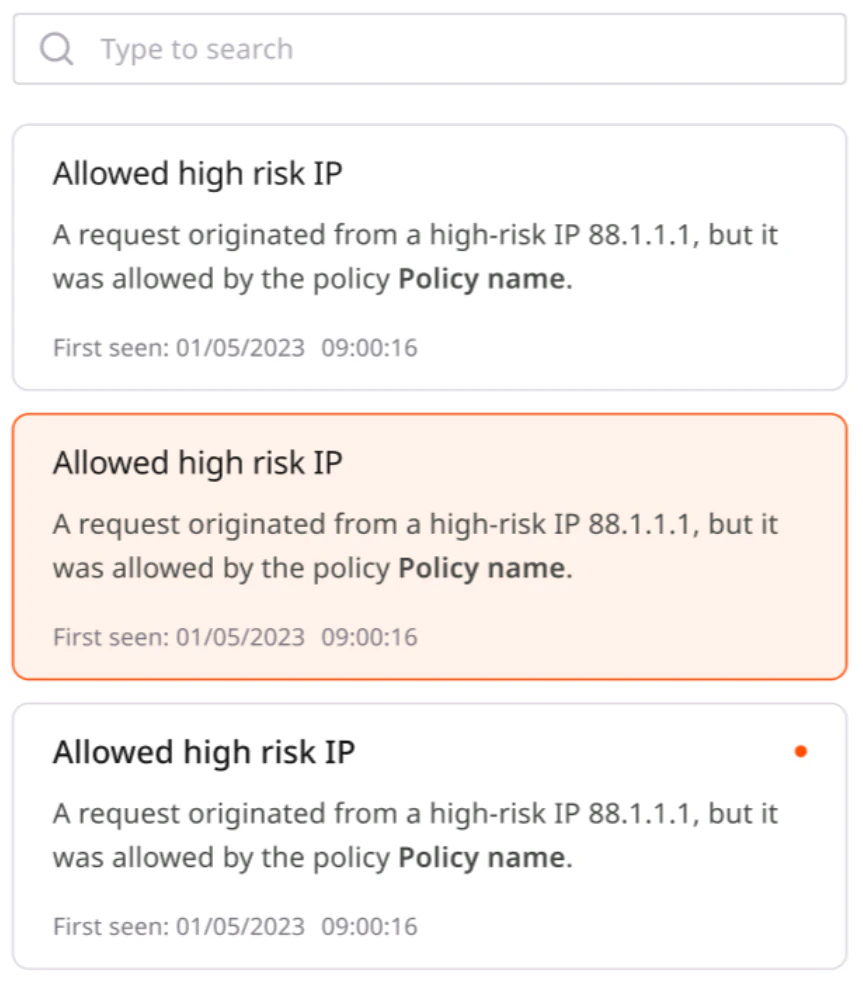Select the middle alert's title heading
The width and height of the screenshot is (863, 981).
coord(196,462)
